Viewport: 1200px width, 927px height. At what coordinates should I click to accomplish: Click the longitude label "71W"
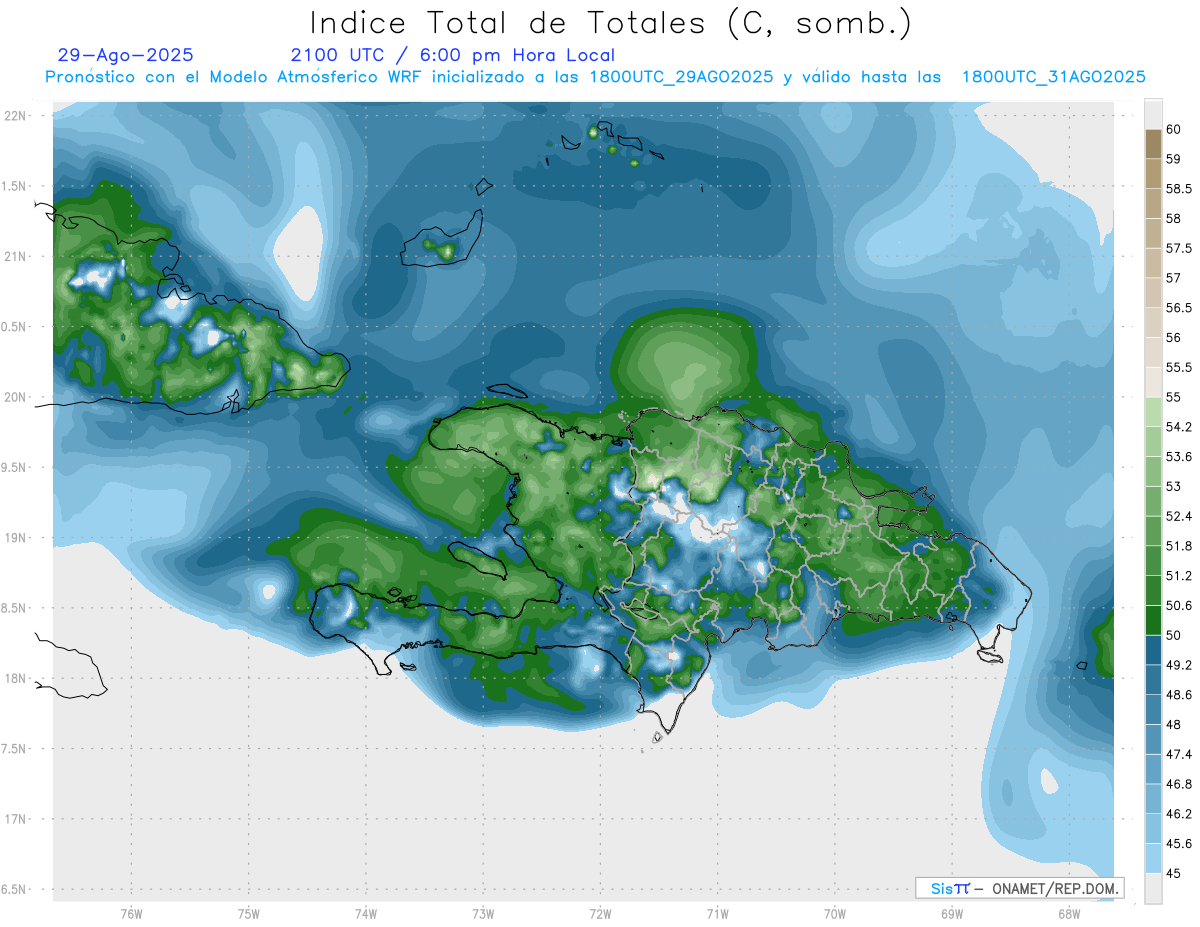coord(717,913)
